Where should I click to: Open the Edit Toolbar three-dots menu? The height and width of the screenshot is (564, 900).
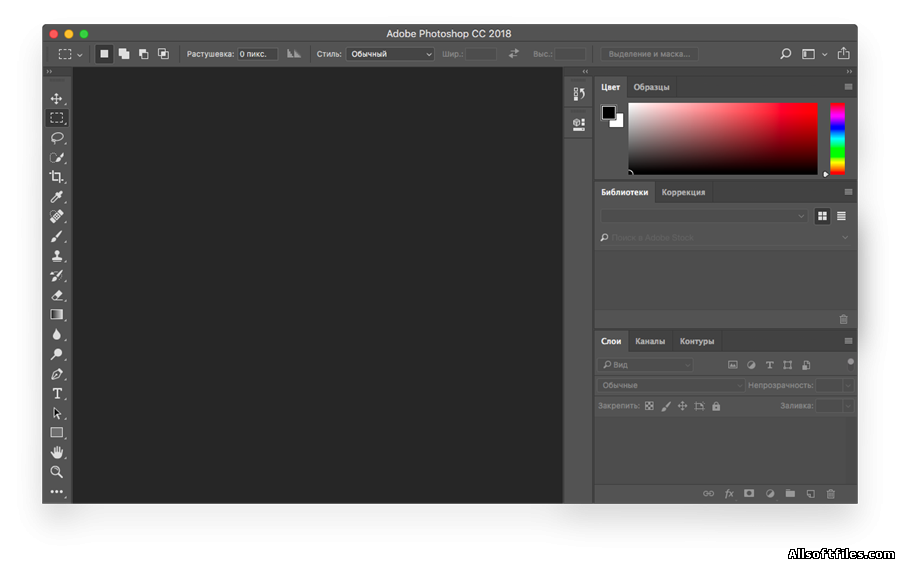(x=56, y=492)
